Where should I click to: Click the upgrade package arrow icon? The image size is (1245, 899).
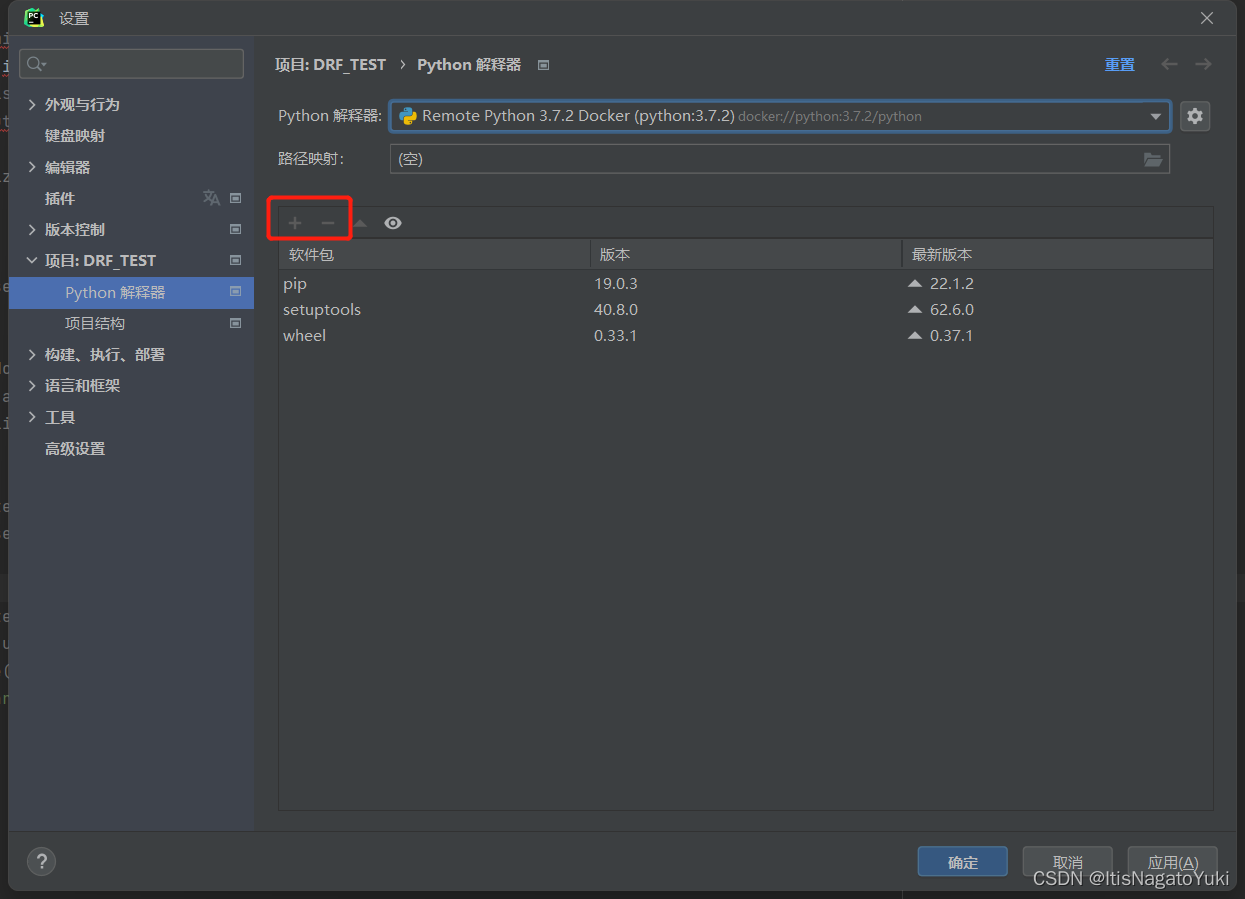(360, 223)
